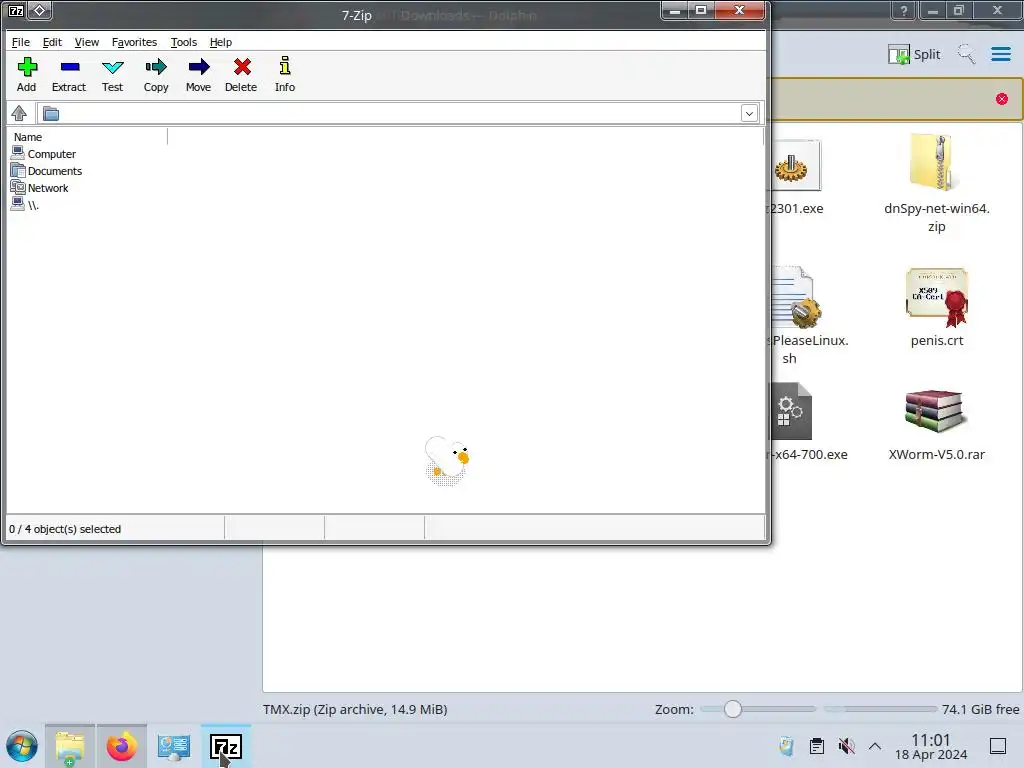Click the muted volume tray icon
Viewport: 1024px width, 768px height.
pyautogui.click(x=846, y=746)
